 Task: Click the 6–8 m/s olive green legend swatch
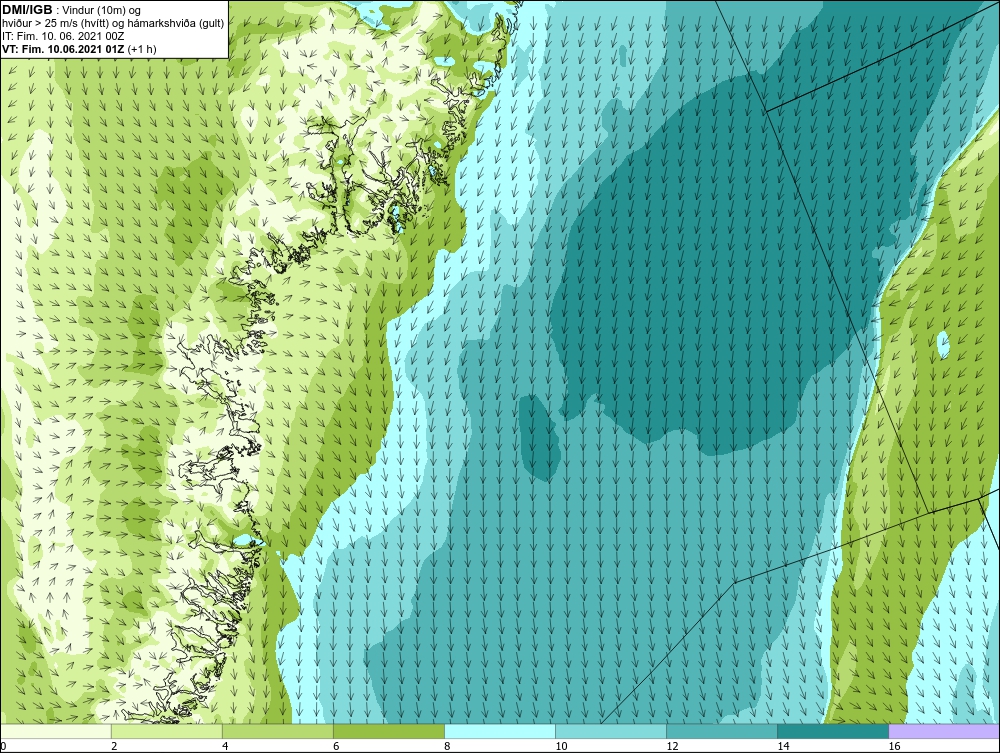(x=389, y=731)
